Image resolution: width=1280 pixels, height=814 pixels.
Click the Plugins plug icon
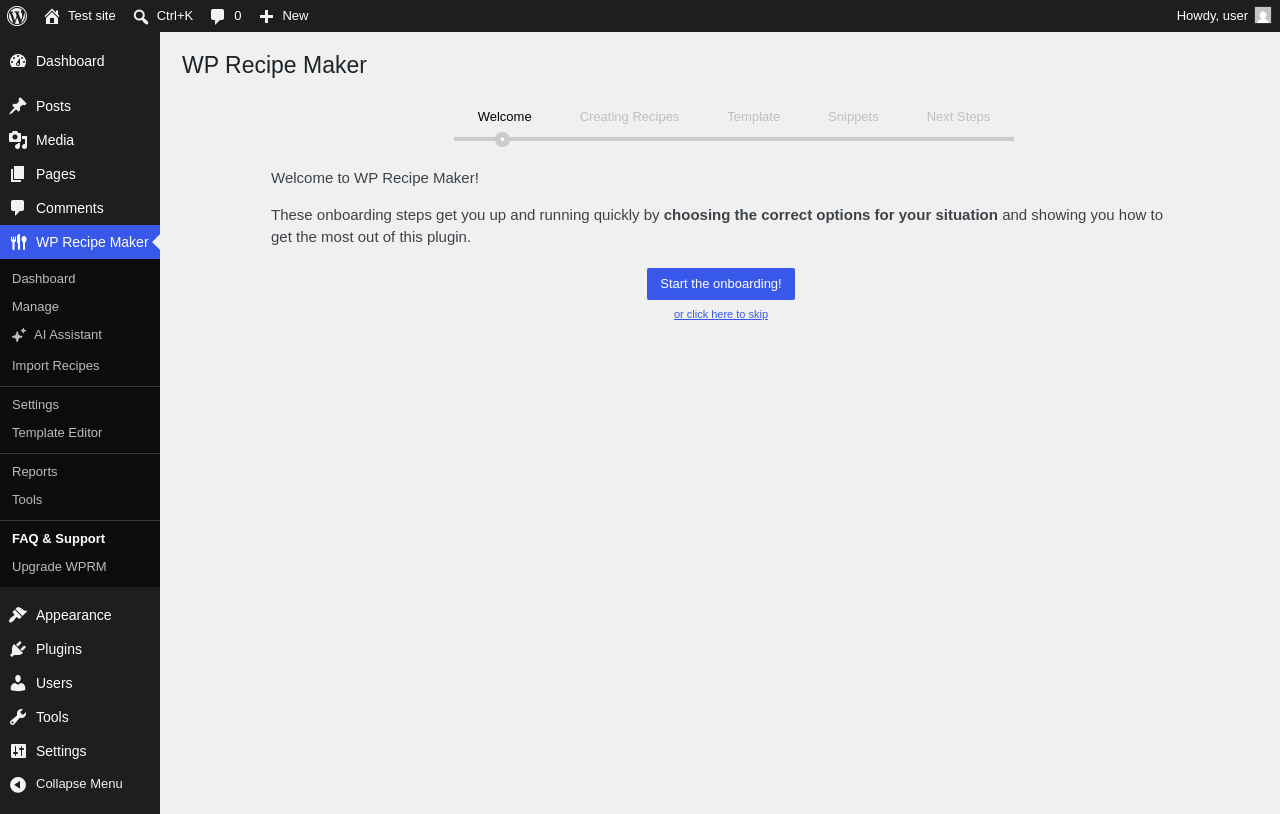click(x=18, y=649)
